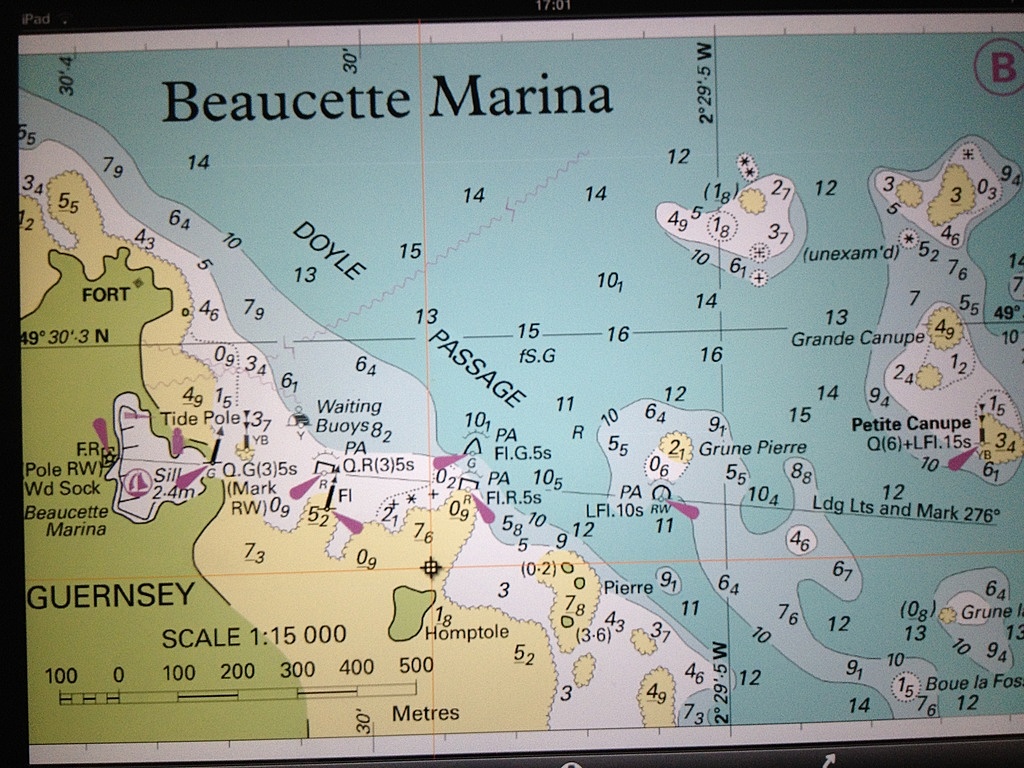The image size is (1024, 768).
Task: Tap the Waiting Buoys label
Action: click(x=349, y=416)
